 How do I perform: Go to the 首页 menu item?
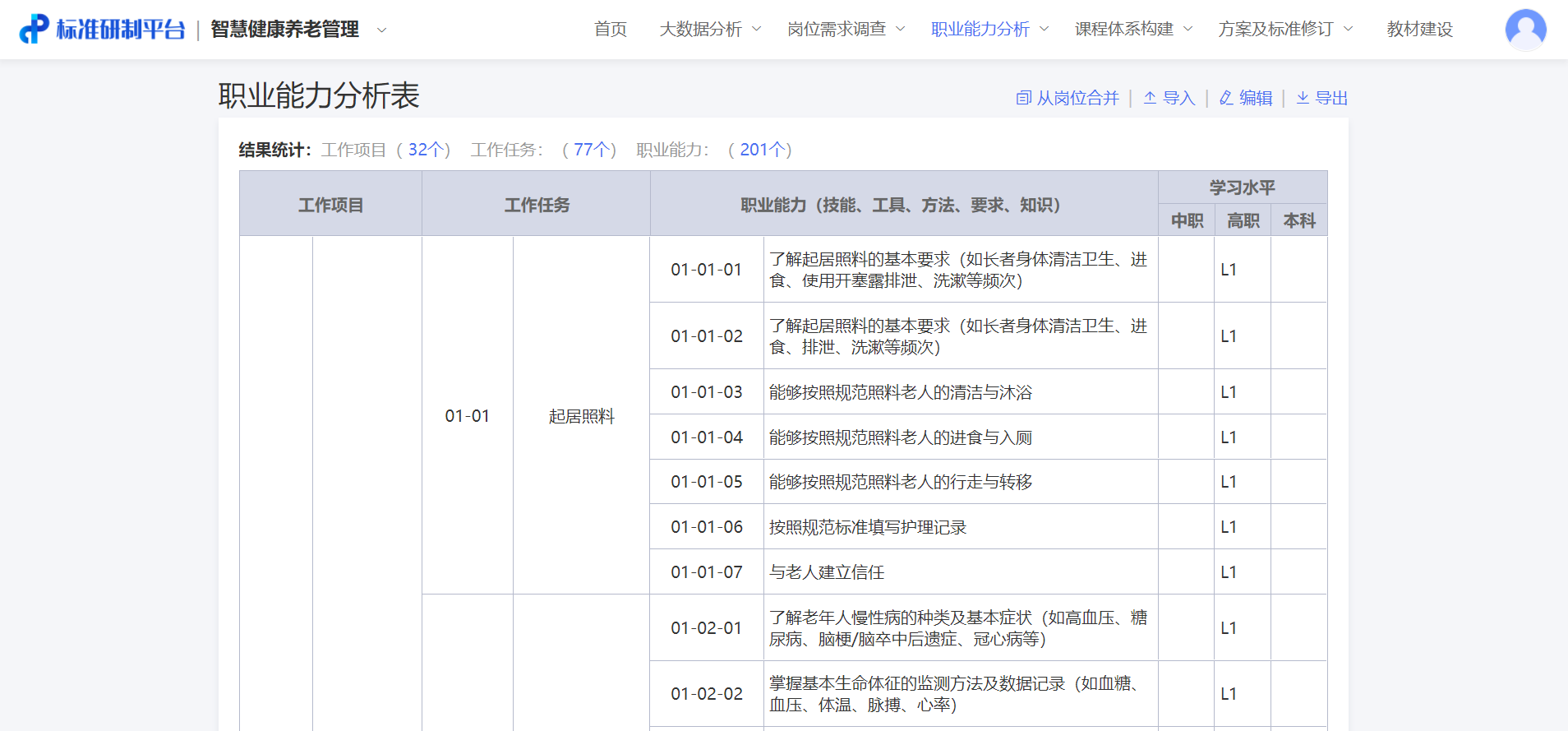pos(611,29)
